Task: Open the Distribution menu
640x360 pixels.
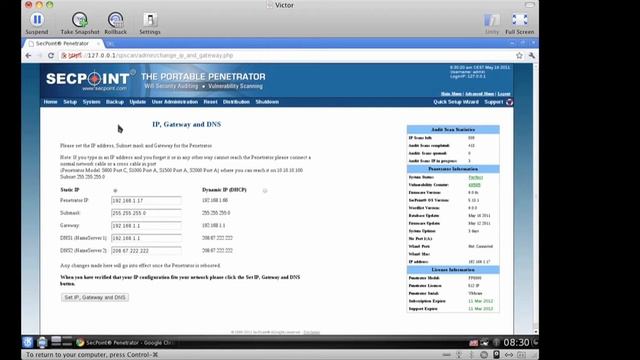Action: pos(236,102)
